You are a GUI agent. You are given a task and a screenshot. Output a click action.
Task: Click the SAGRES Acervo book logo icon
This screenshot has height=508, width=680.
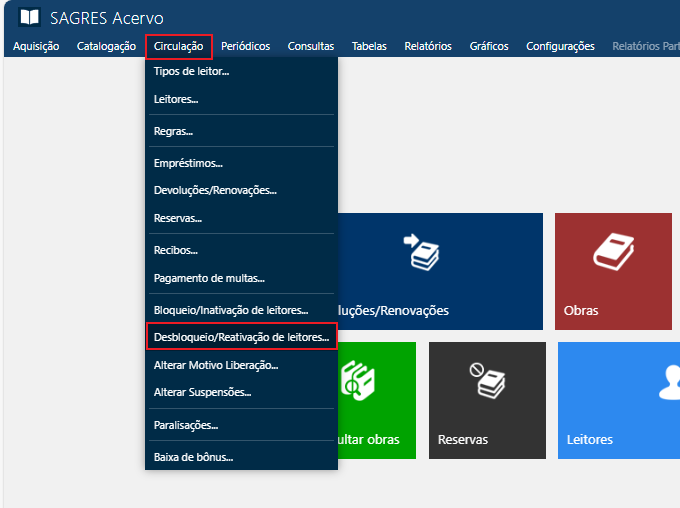(x=31, y=17)
